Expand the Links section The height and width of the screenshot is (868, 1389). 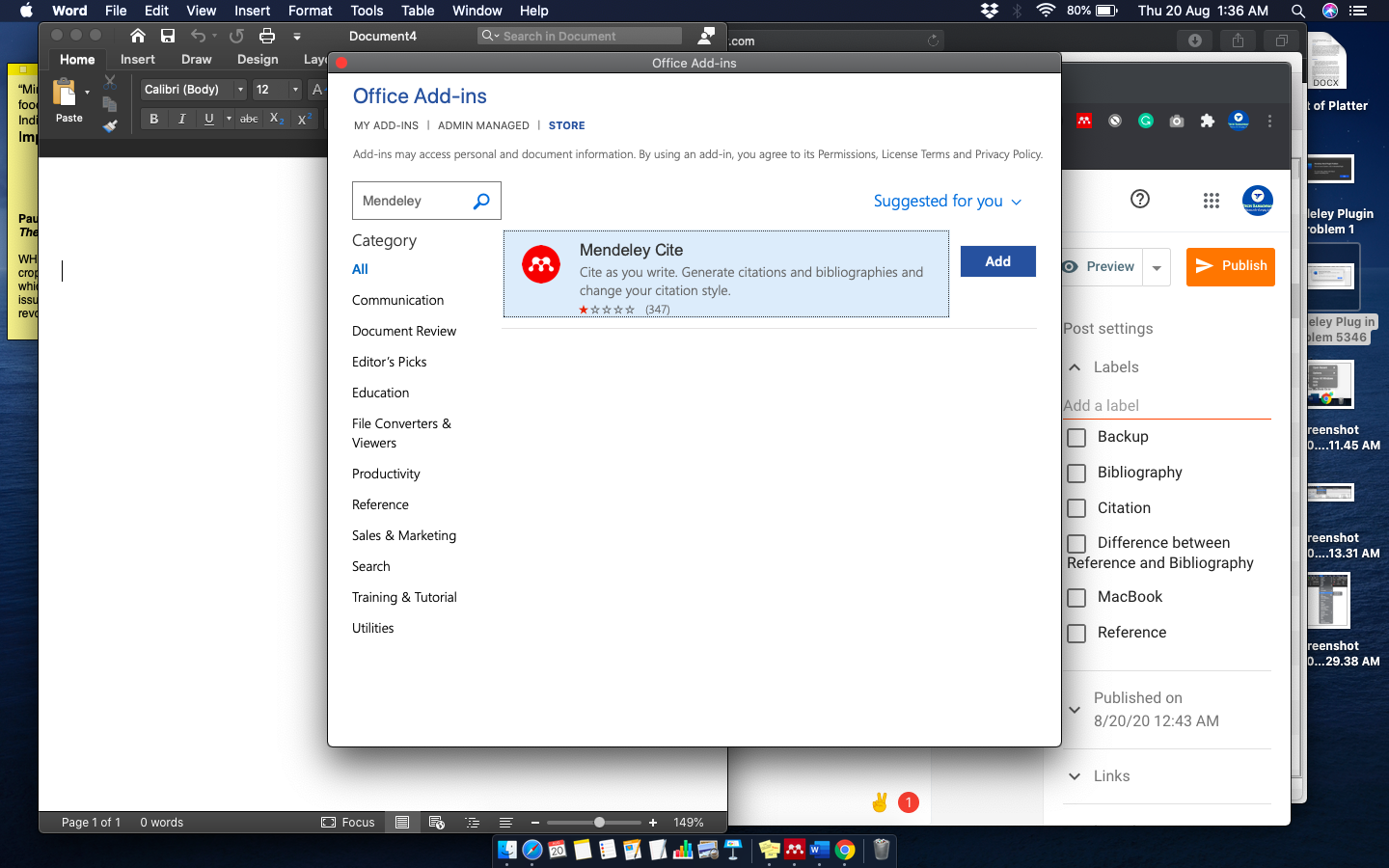(x=1075, y=776)
